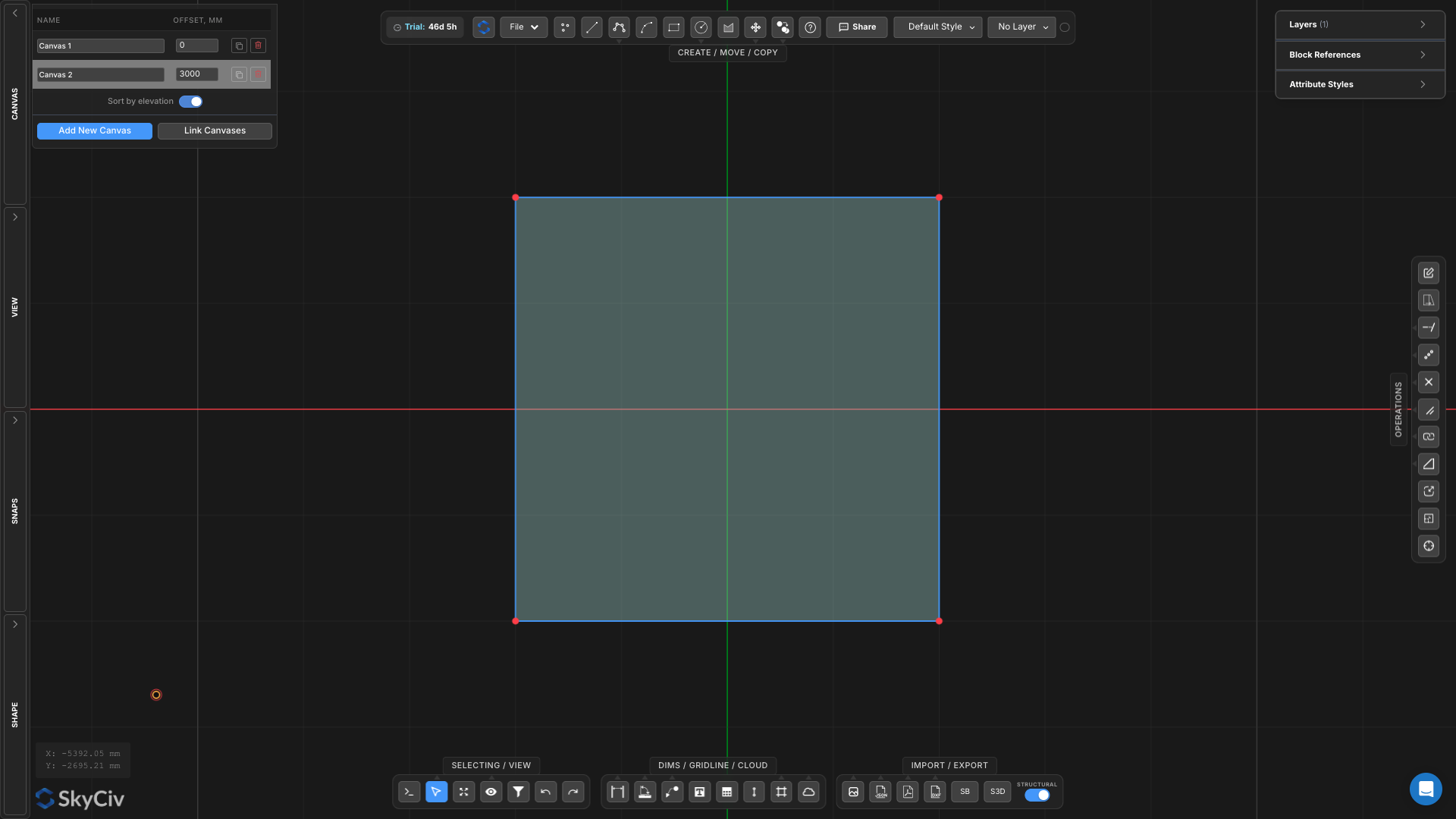The width and height of the screenshot is (1456, 819).
Task: Expand the Block References panel
Action: (1359, 55)
